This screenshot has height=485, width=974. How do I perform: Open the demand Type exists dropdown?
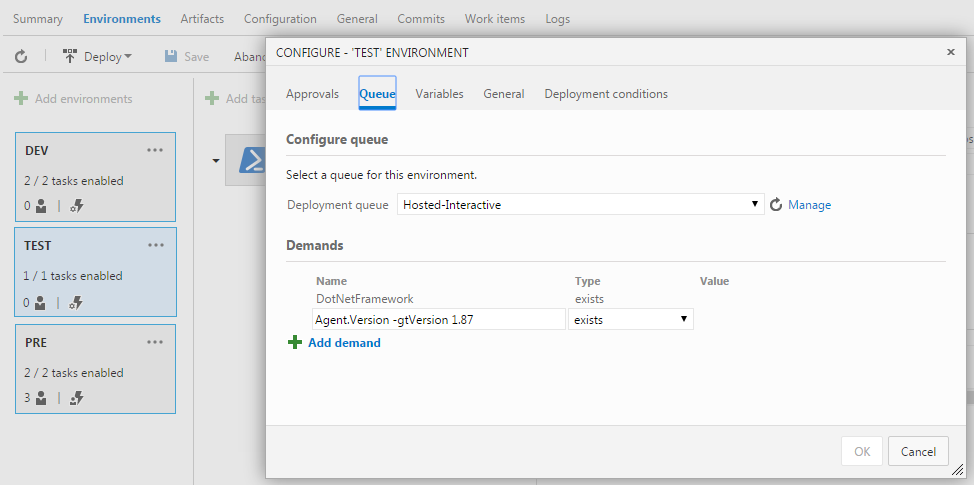630,319
